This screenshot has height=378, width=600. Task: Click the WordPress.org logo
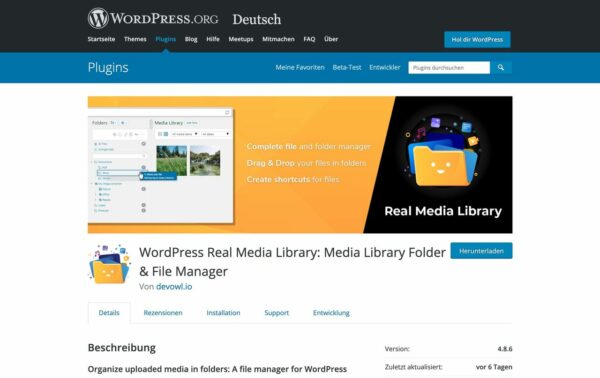[x=153, y=18]
